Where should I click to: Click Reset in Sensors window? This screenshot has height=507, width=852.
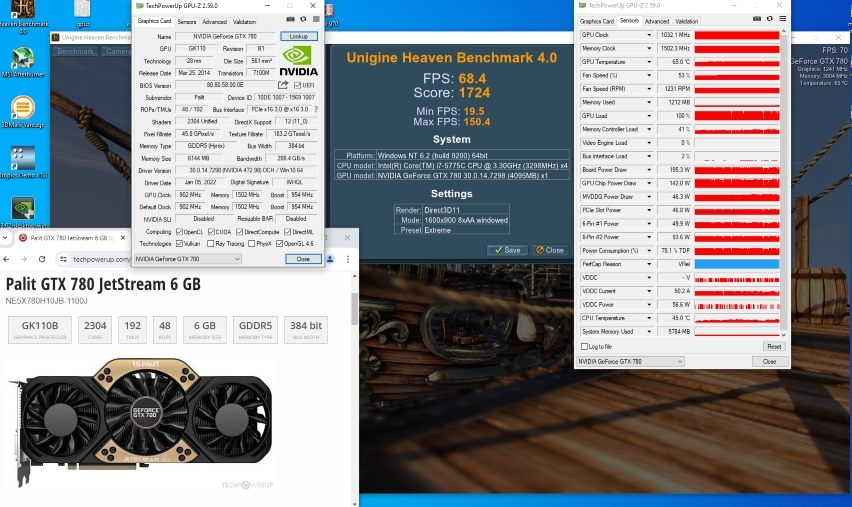click(x=774, y=346)
